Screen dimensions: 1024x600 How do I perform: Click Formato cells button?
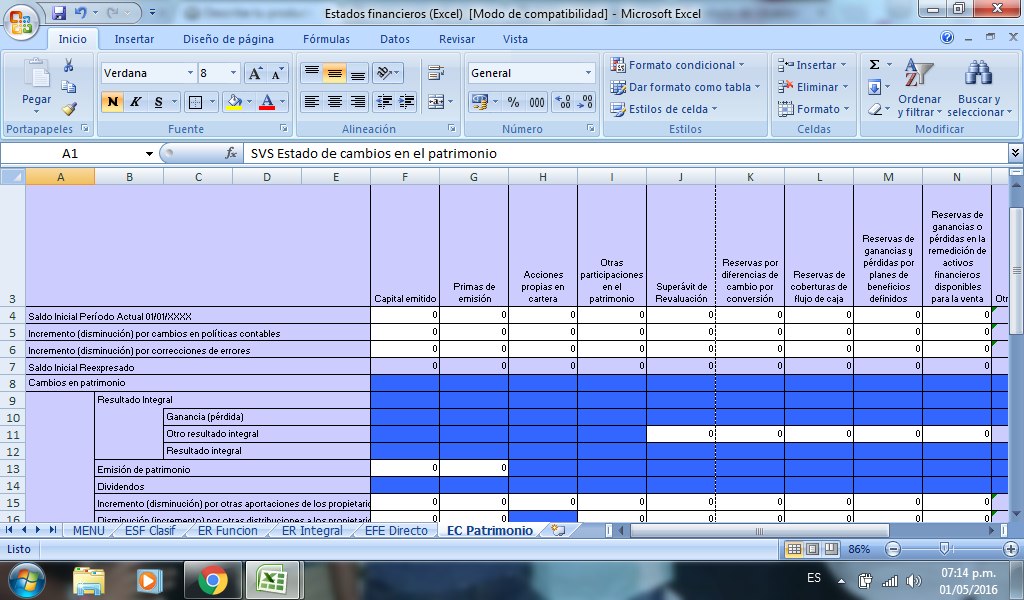pyautogui.click(x=814, y=109)
